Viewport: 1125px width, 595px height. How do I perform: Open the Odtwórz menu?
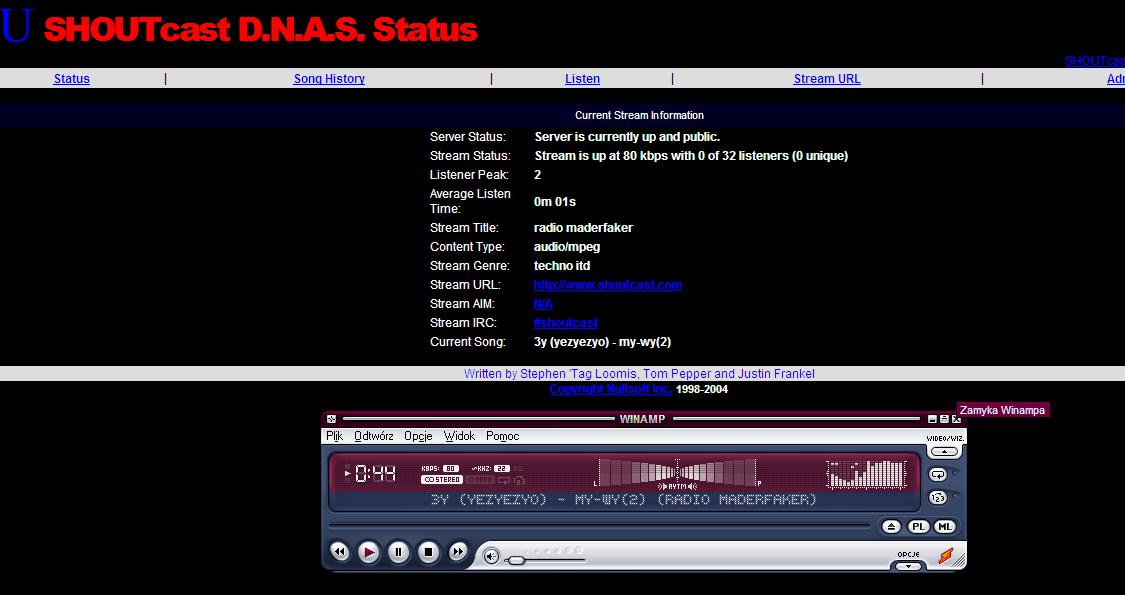pos(374,436)
